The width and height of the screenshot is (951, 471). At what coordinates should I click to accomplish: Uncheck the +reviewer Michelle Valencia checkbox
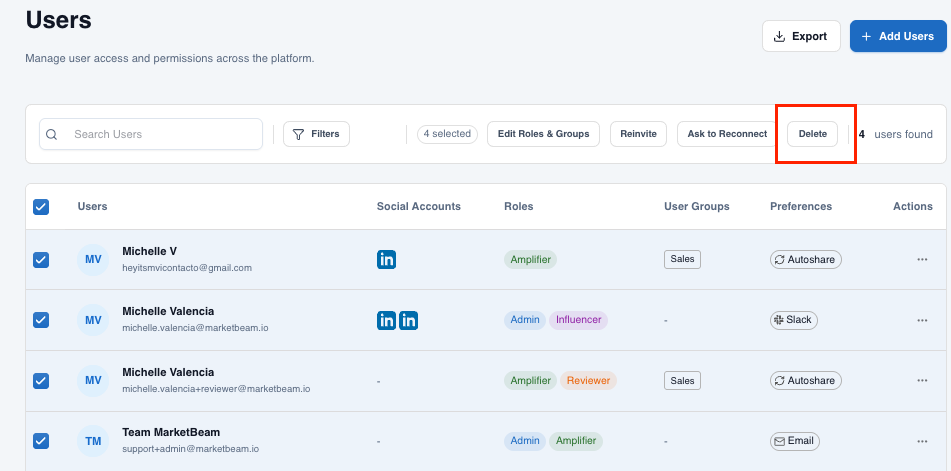pyautogui.click(x=41, y=381)
